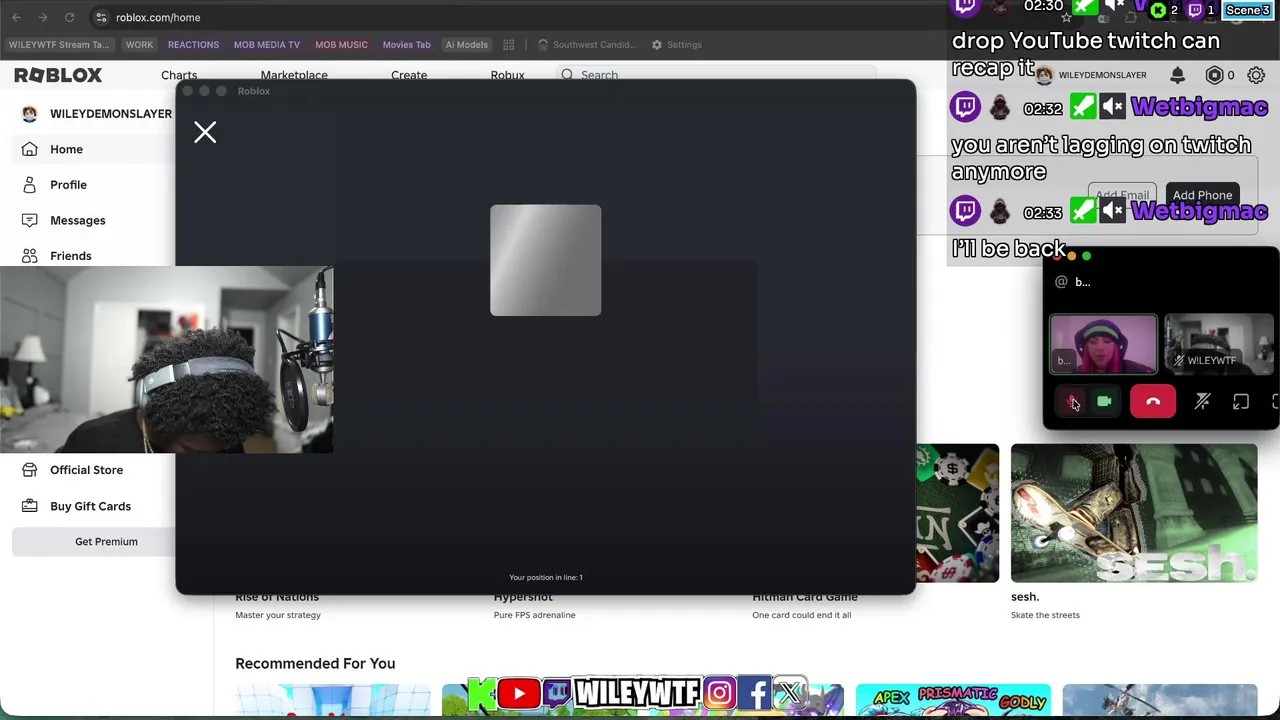This screenshot has height=720, width=1280.
Task: Open Roblox notifications bell
Action: 1177,75
